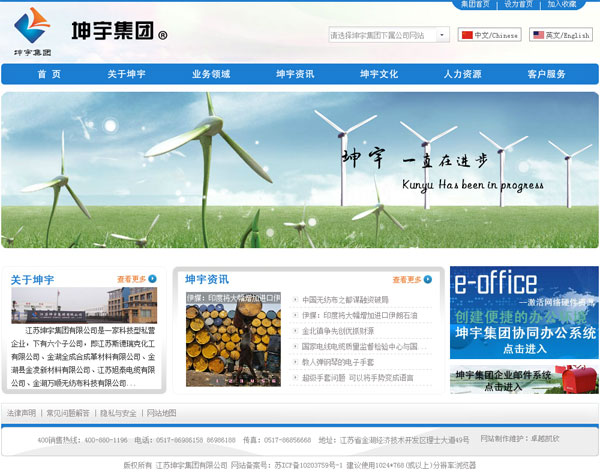Click the 加入收藏 top link

click(x=561, y=5)
